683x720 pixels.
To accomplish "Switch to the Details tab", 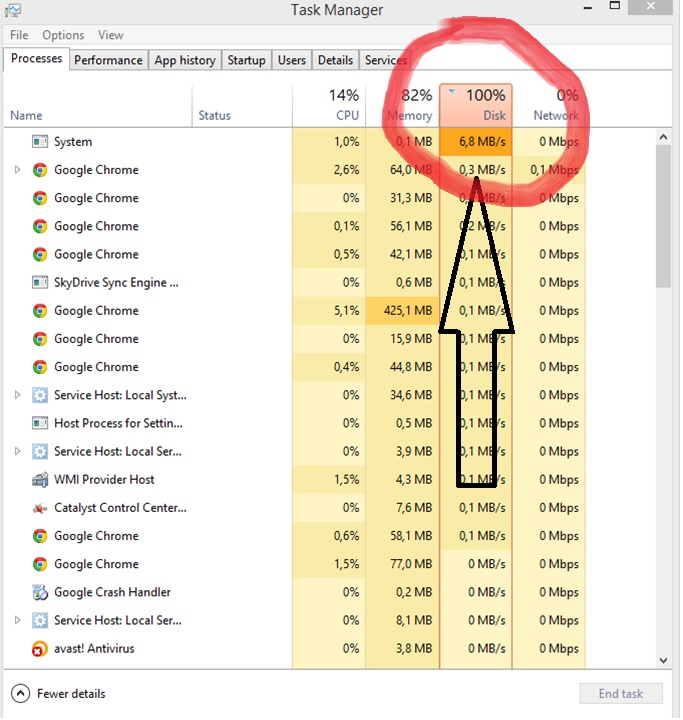I will coord(335,60).
